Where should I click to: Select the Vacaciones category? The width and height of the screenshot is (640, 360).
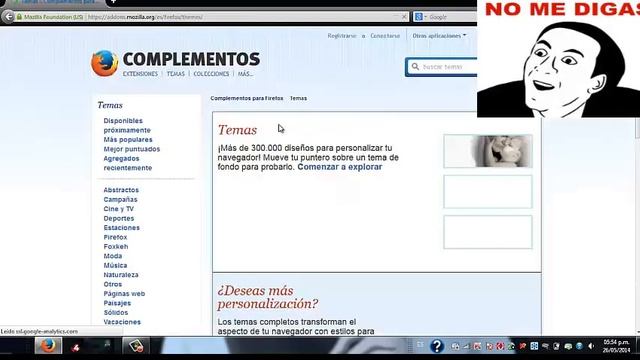[x=122, y=322]
